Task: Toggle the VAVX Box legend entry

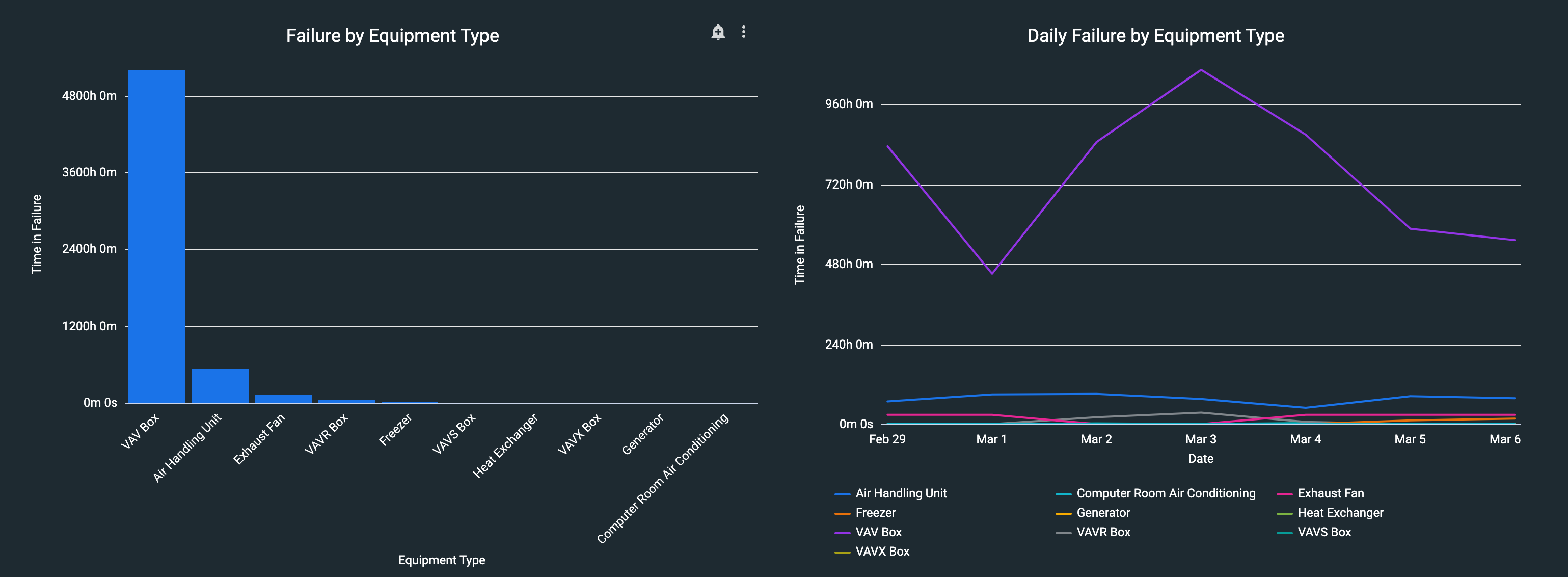Action: click(881, 552)
